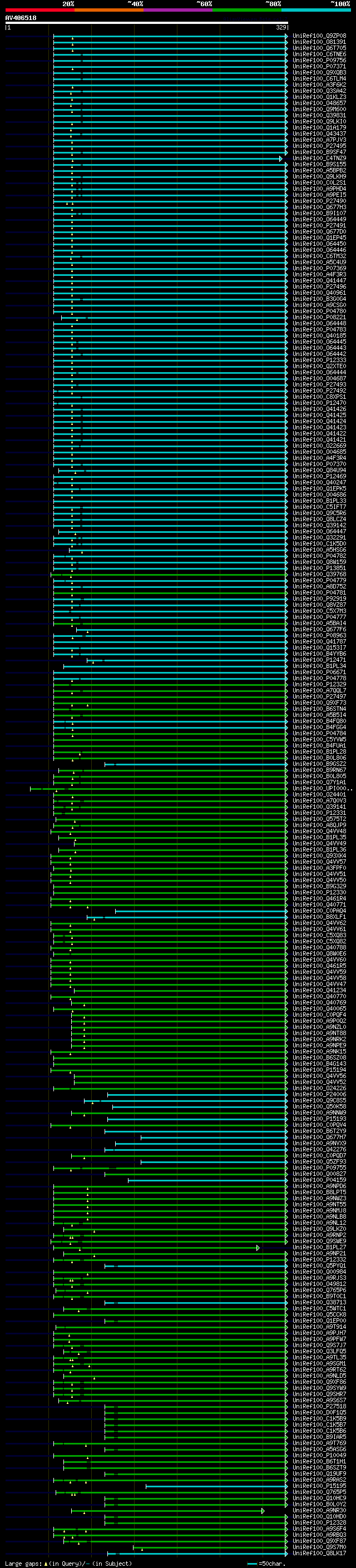
Task: Open hit UniRef100_Q5PYQ1
Action: click(x=319, y=1265)
